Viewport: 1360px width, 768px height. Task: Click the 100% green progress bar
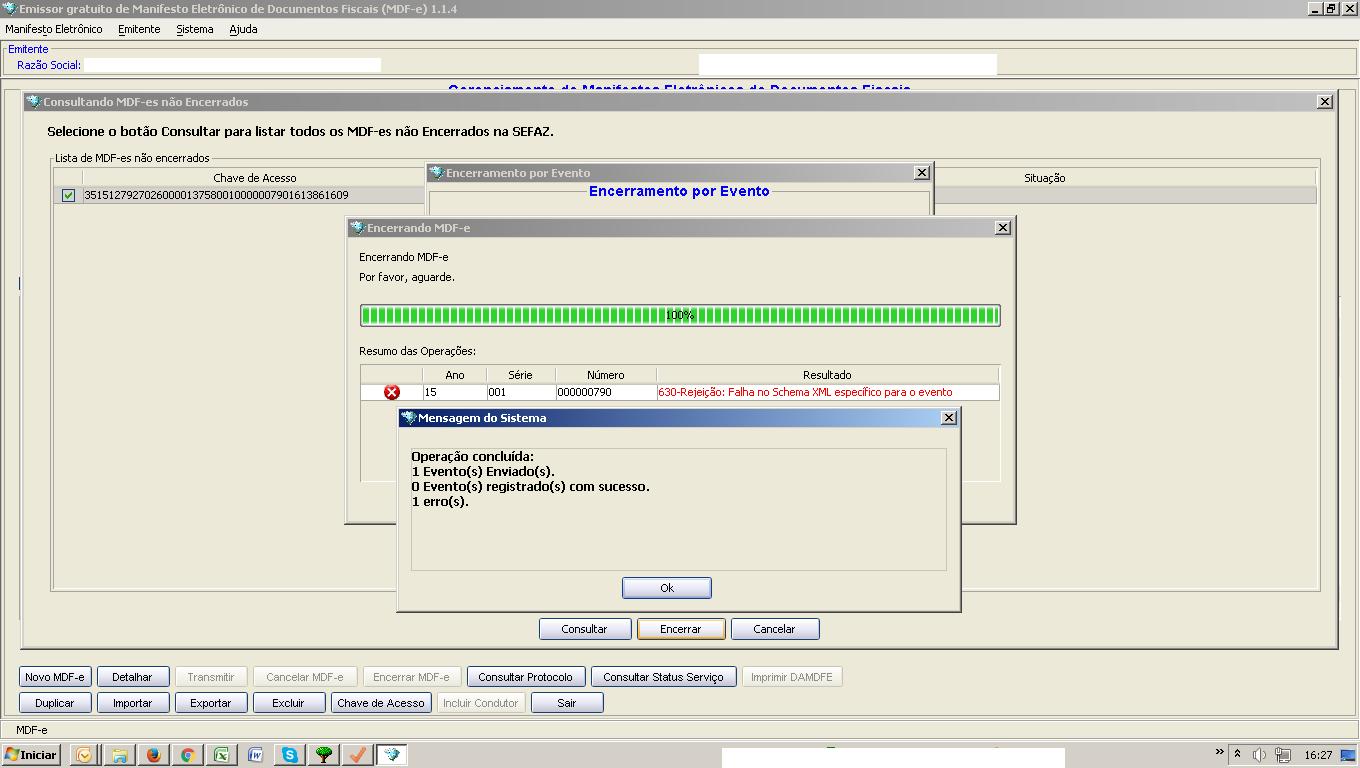[x=680, y=315]
